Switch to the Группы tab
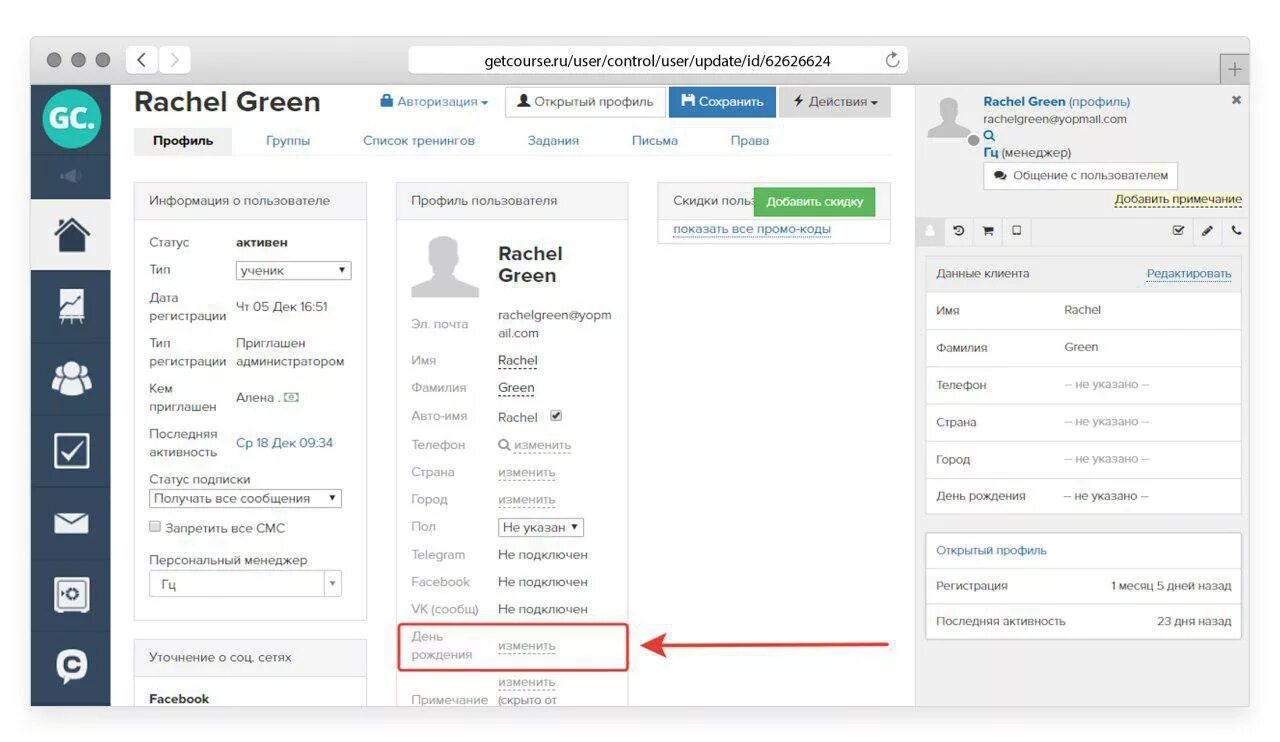Viewport: 1280px width, 742px height. pyautogui.click(x=288, y=141)
